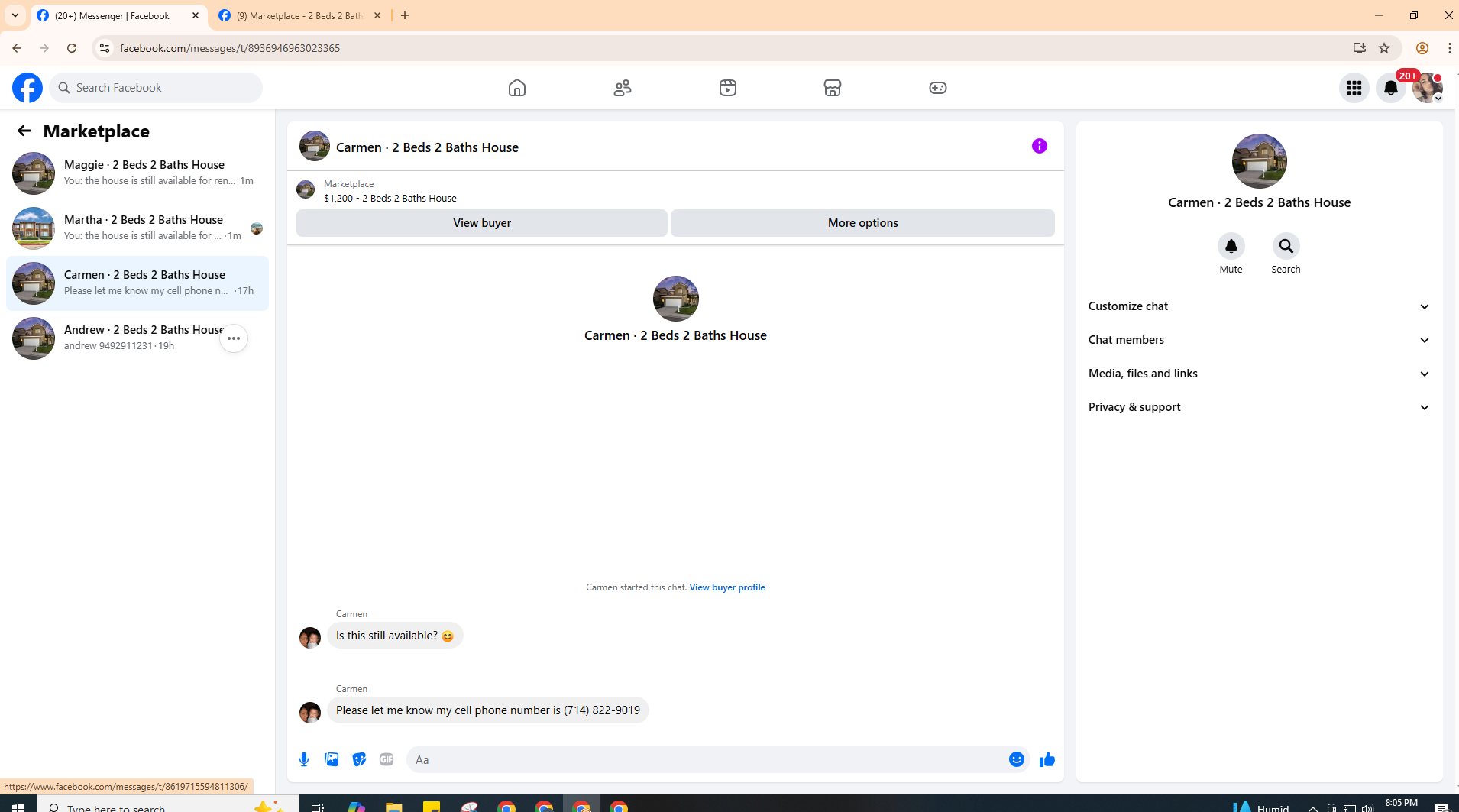Viewport: 1459px width, 812px height.
Task: Expand Customize chat section
Action: (1259, 306)
